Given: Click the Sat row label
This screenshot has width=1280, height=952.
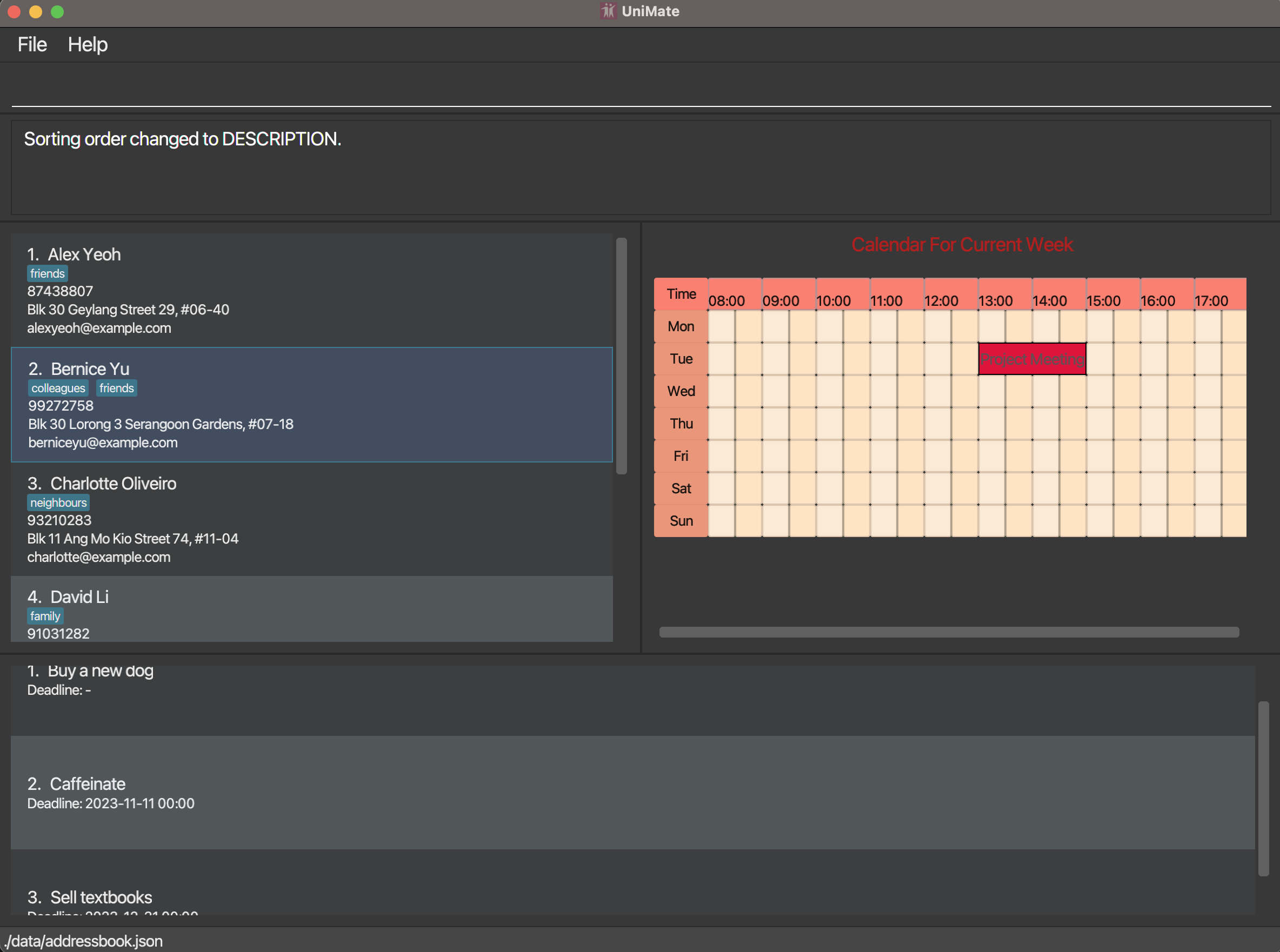Looking at the screenshot, I should coord(681,488).
